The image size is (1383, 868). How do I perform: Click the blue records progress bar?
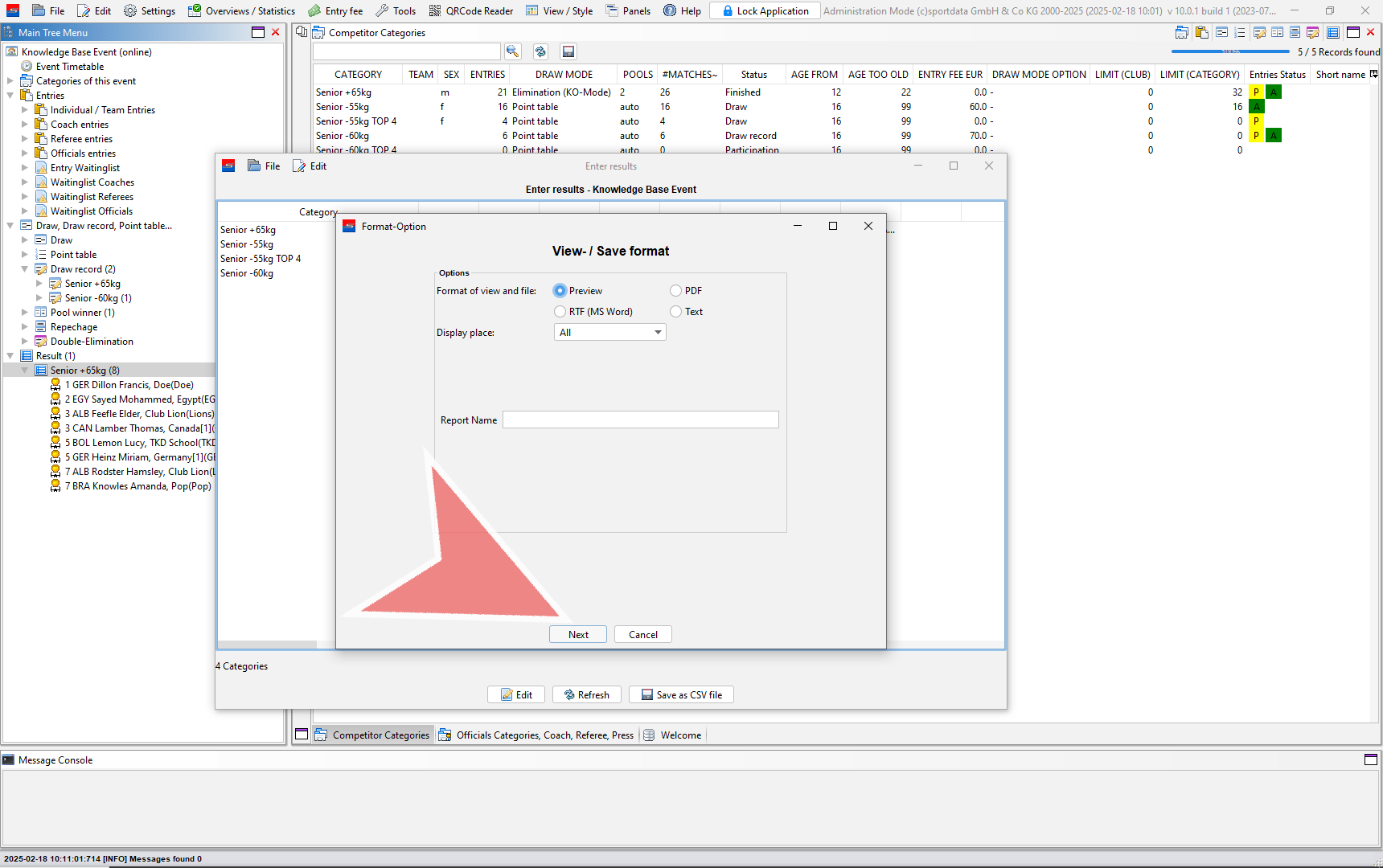click(1230, 51)
